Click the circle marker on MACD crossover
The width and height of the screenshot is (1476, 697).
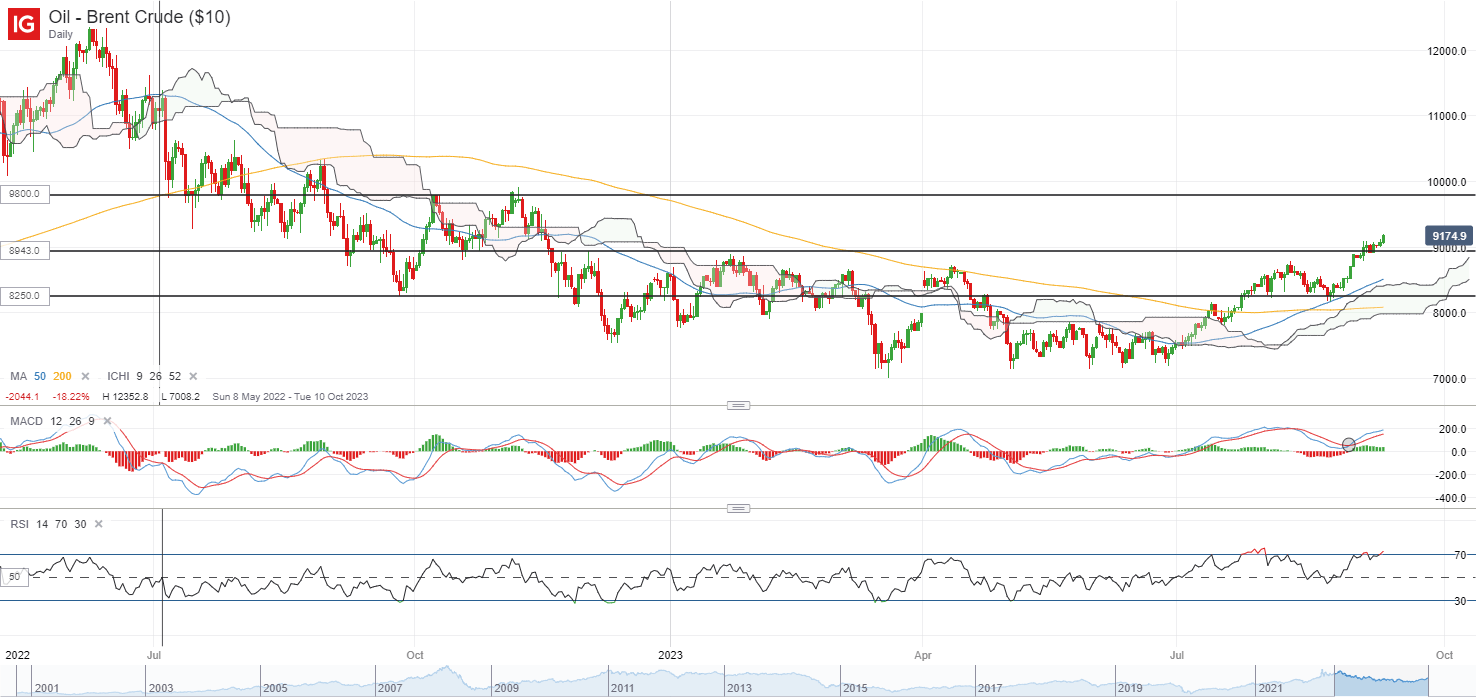[x=1348, y=444]
